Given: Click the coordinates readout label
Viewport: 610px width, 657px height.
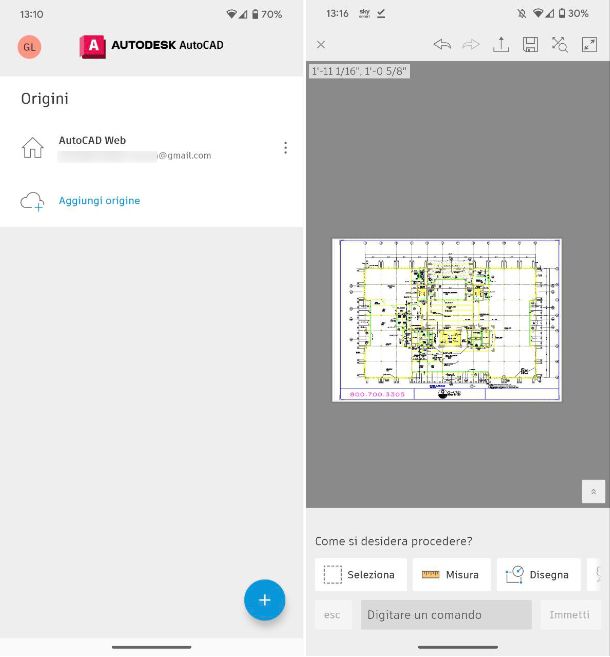Looking at the screenshot, I should coord(359,71).
